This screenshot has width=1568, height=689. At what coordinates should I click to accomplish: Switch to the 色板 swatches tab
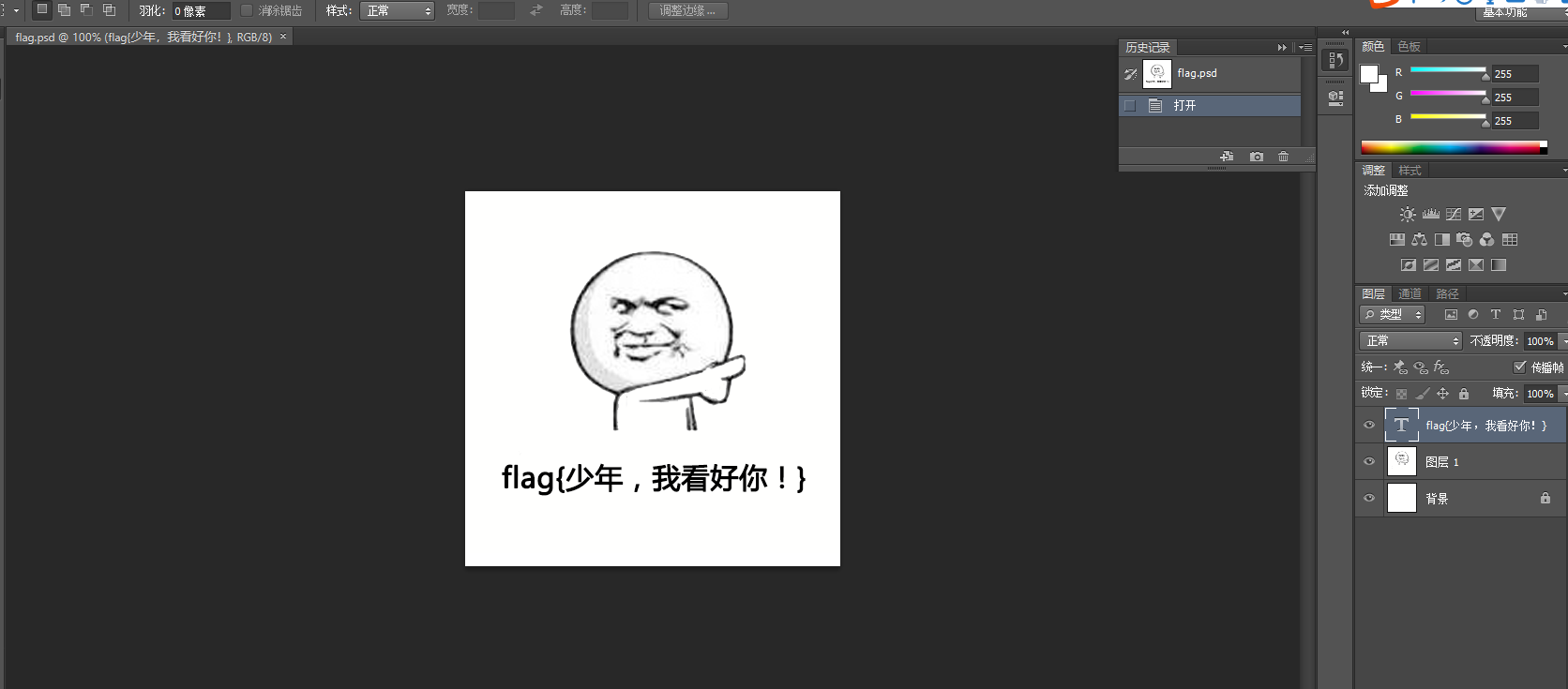[x=1409, y=47]
